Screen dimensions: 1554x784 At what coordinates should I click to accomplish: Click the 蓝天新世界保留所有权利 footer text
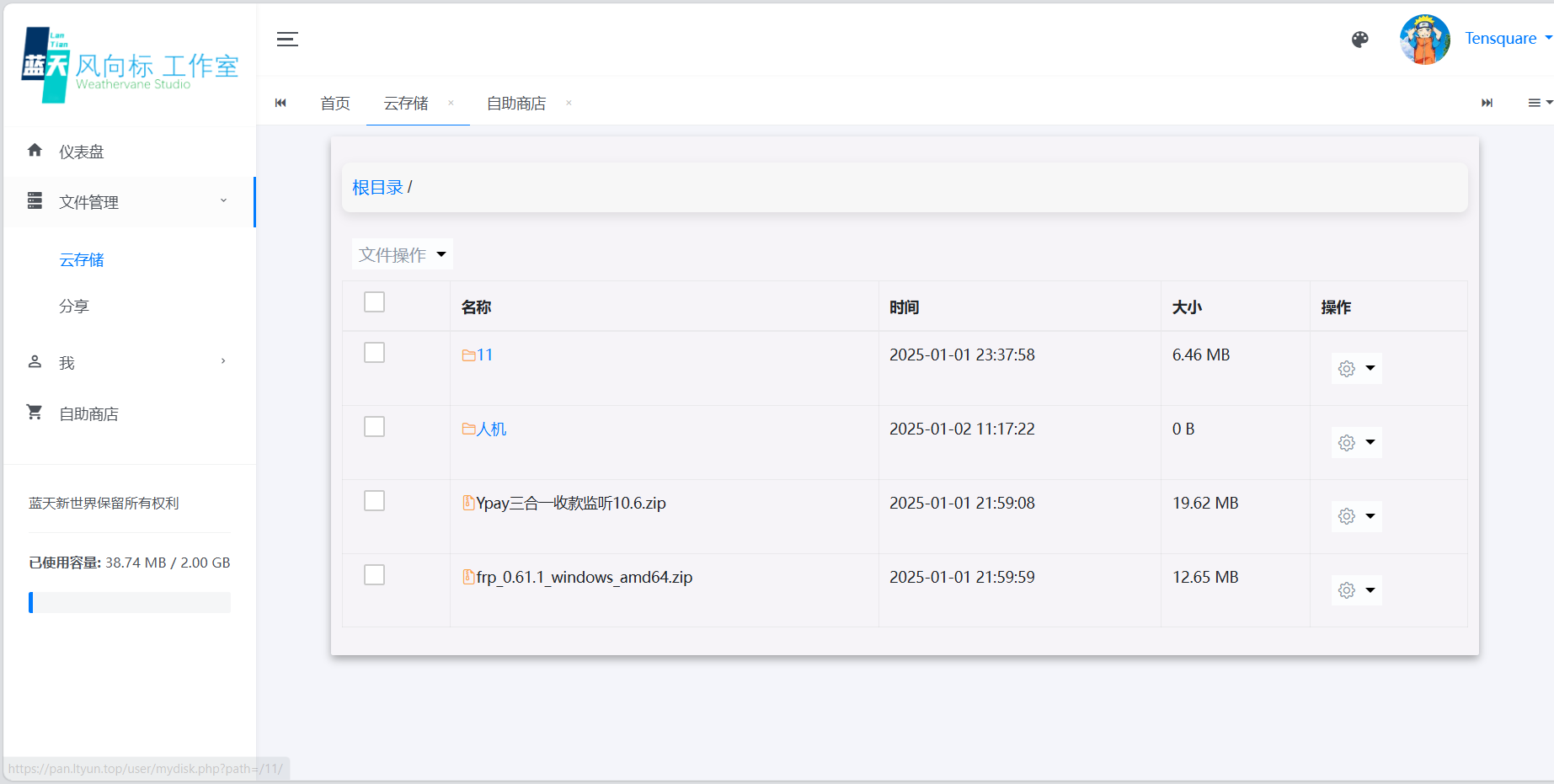104,503
